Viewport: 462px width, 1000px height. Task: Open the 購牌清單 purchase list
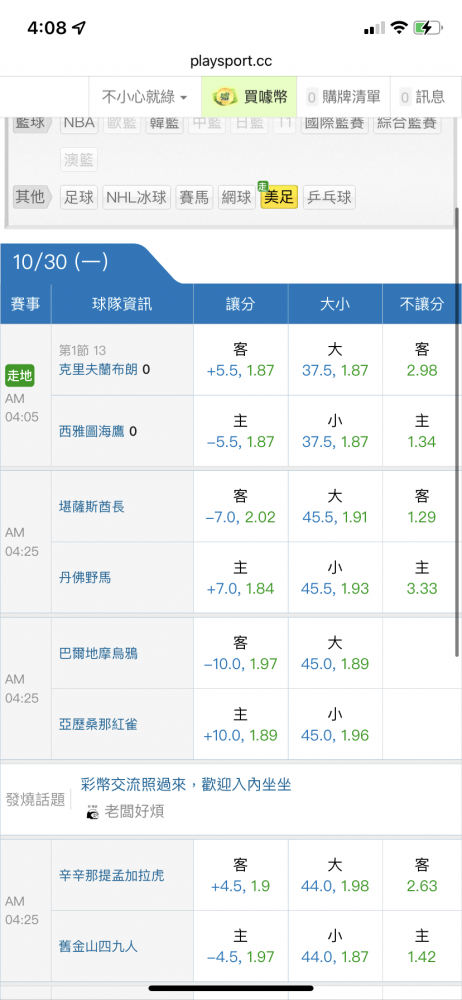pyautogui.click(x=344, y=97)
